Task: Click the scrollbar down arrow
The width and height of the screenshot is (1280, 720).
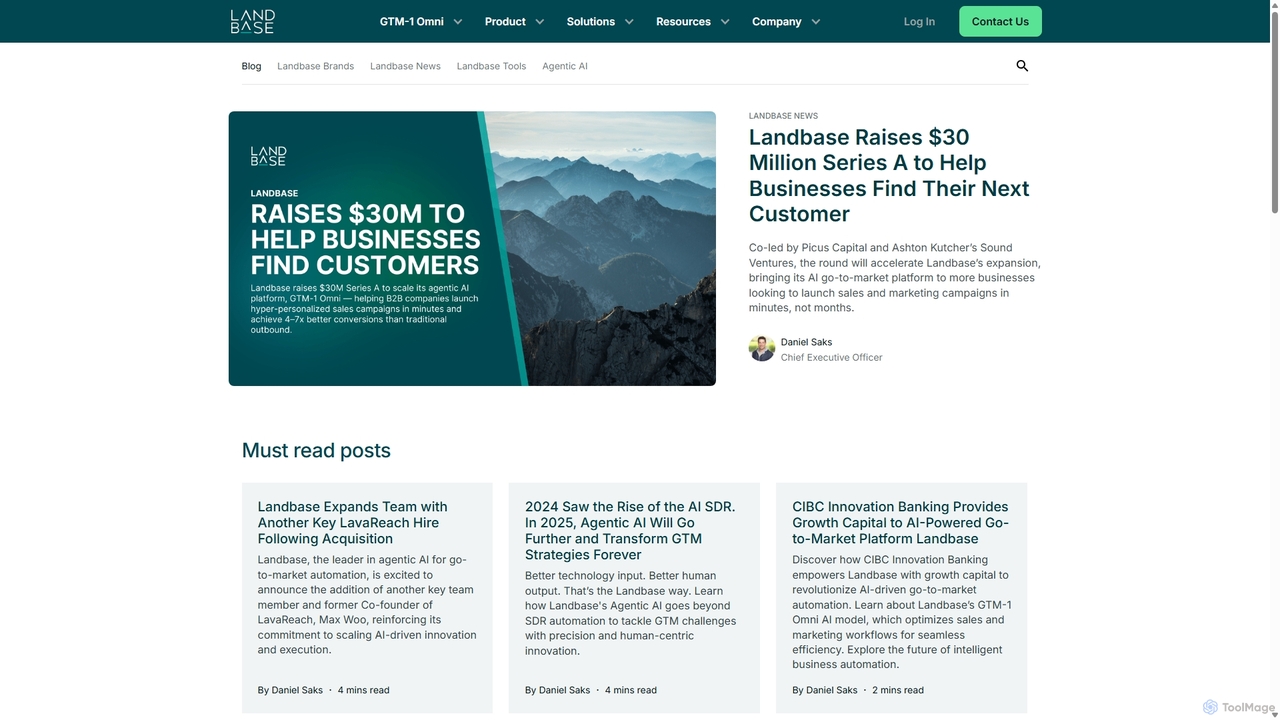Action: (1274, 713)
